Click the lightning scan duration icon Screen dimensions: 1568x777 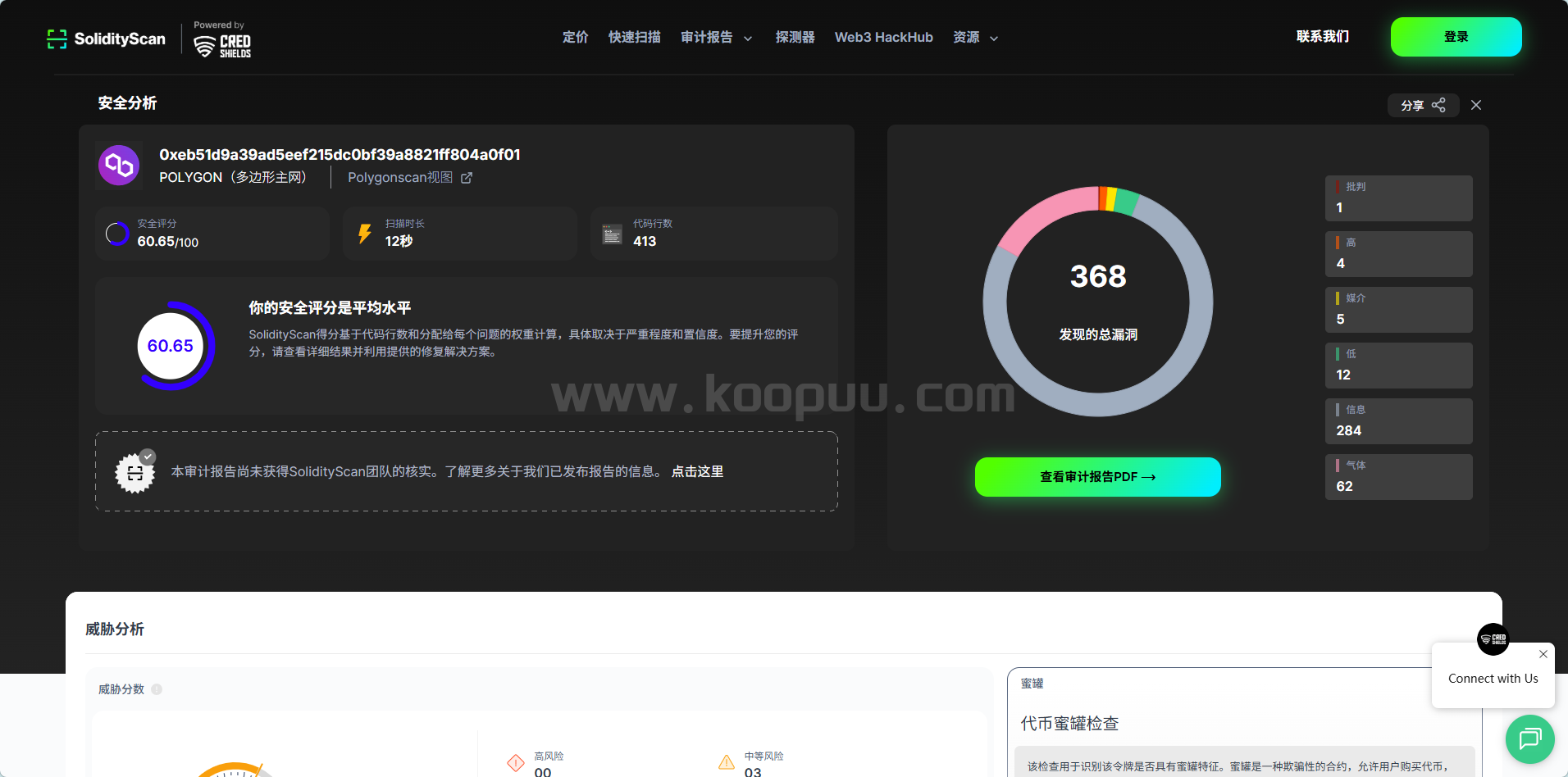click(365, 234)
